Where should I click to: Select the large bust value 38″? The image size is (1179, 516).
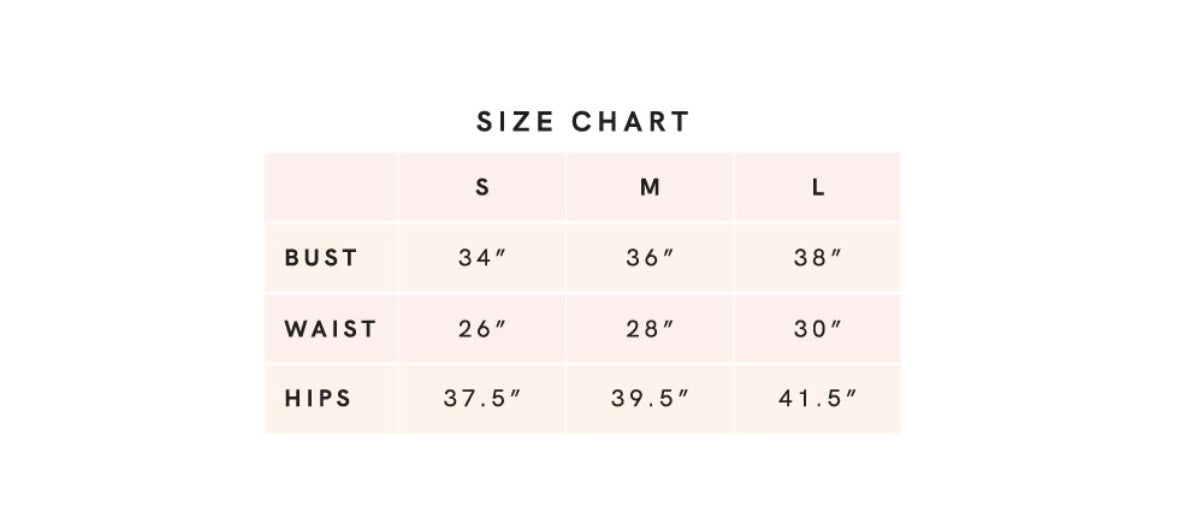[x=818, y=258]
